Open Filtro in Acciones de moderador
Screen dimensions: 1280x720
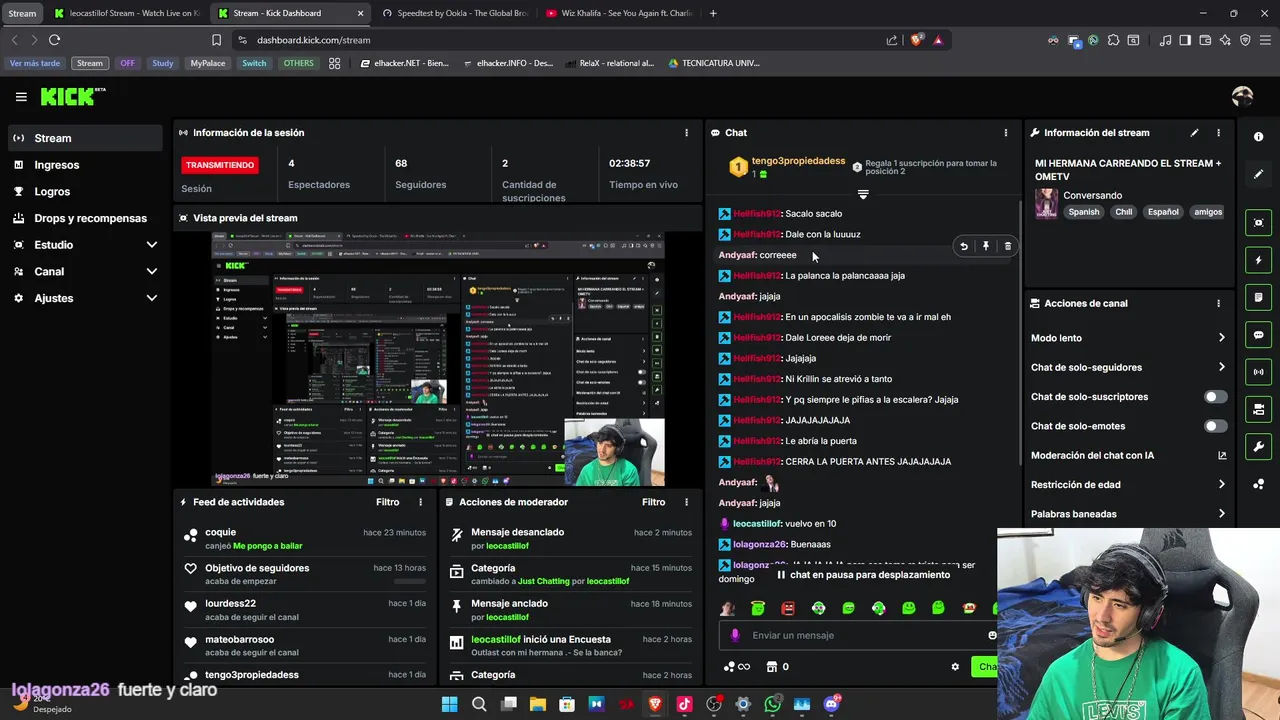click(654, 502)
